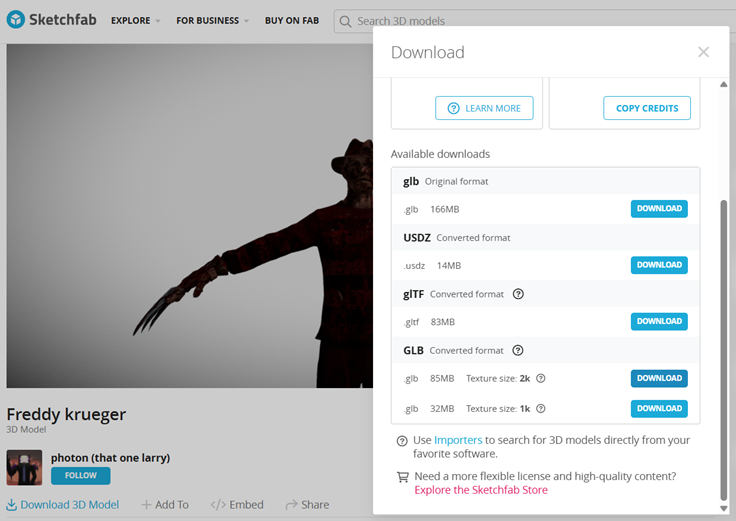
Task: Open the Explore dropdown menu
Action: pyautogui.click(x=135, y=21)
